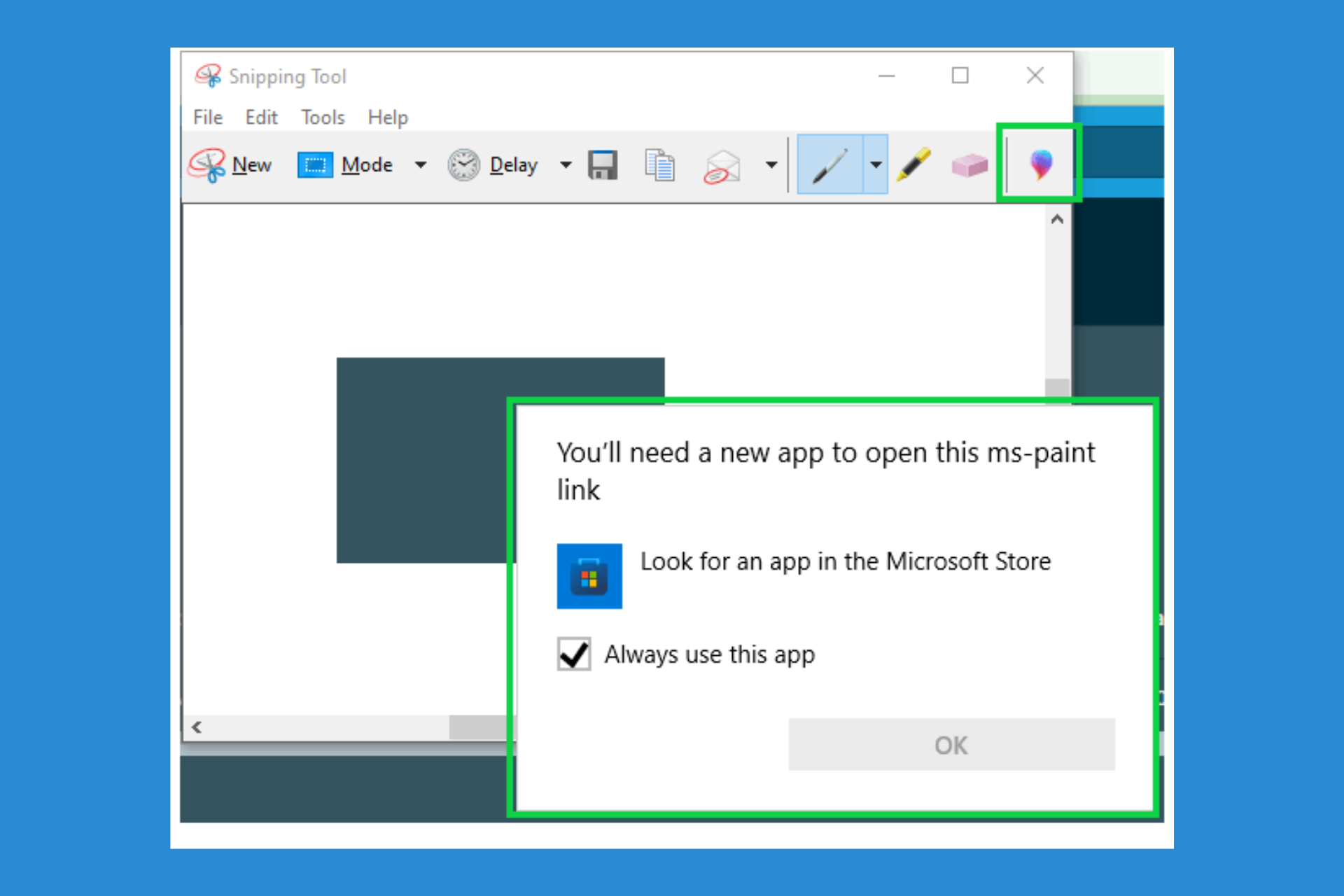1344x896 pixels.
Task: Uncheck Always use this app
Action: click(x=574, y=654)
